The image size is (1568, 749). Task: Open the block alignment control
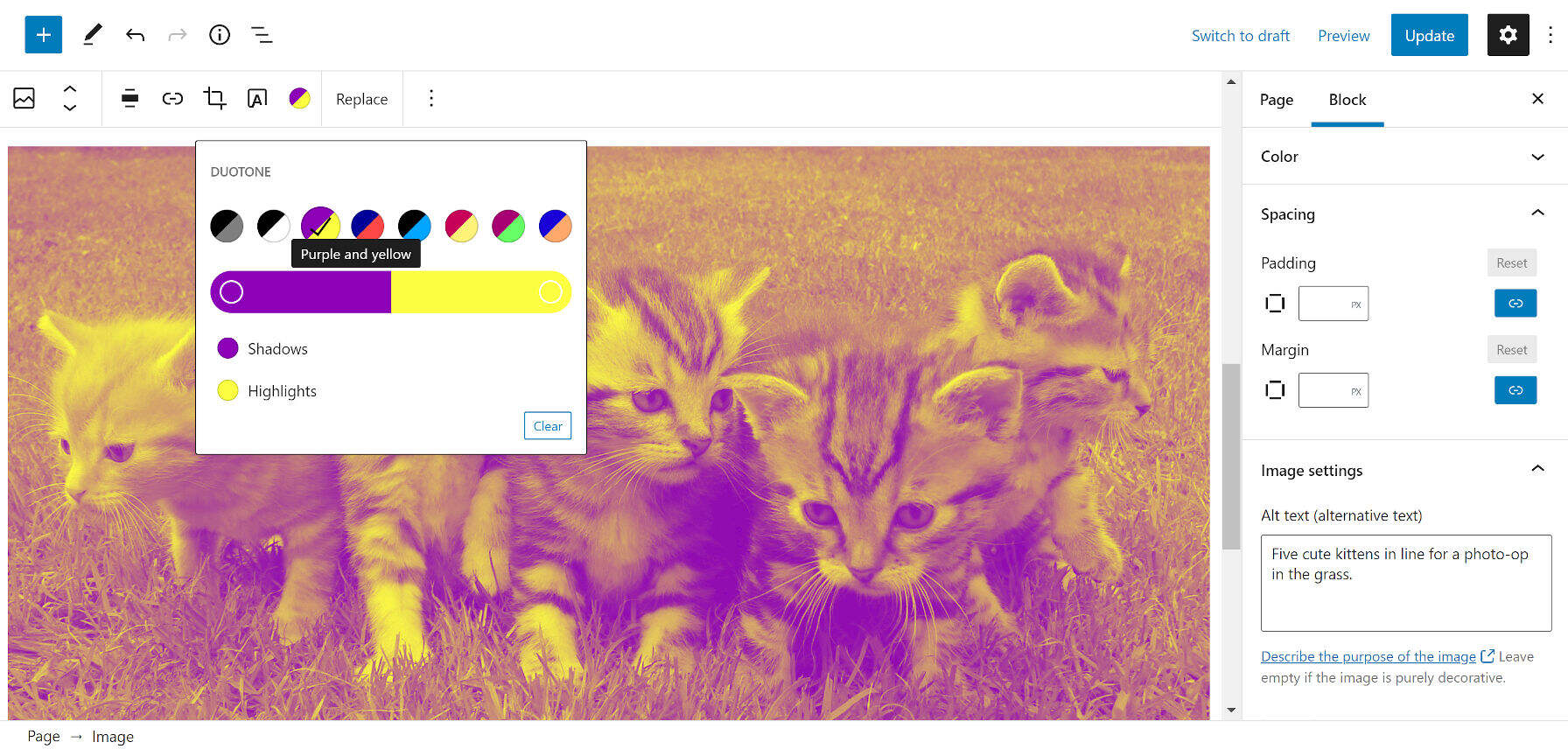coord(129,98)
